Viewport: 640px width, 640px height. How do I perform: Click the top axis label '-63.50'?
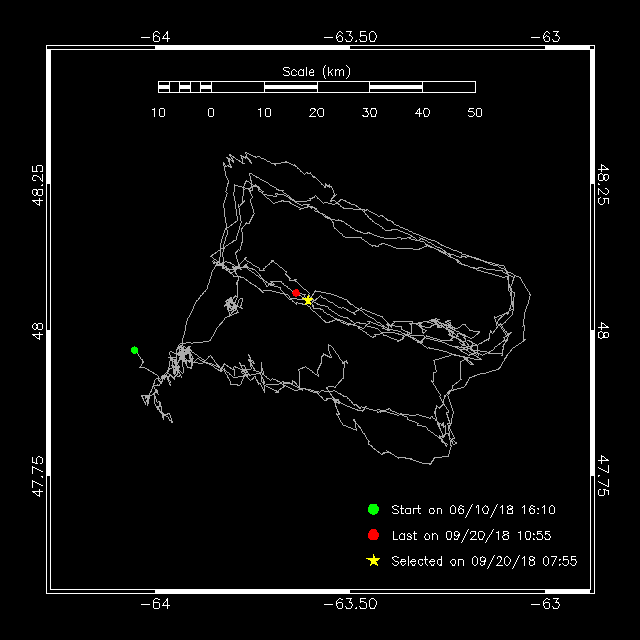[x=350, y=37]
